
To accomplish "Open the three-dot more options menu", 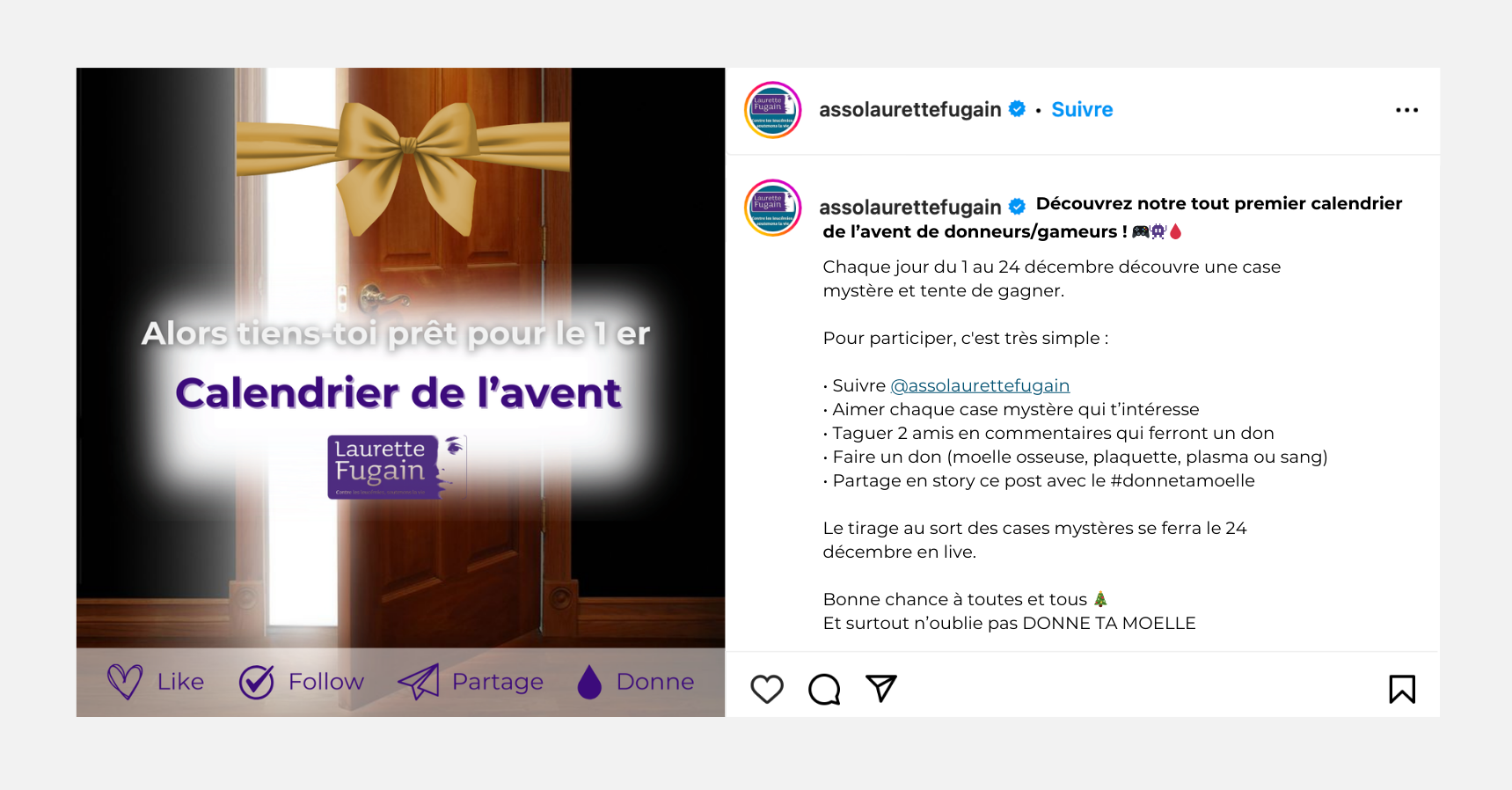I will 1406,110.
